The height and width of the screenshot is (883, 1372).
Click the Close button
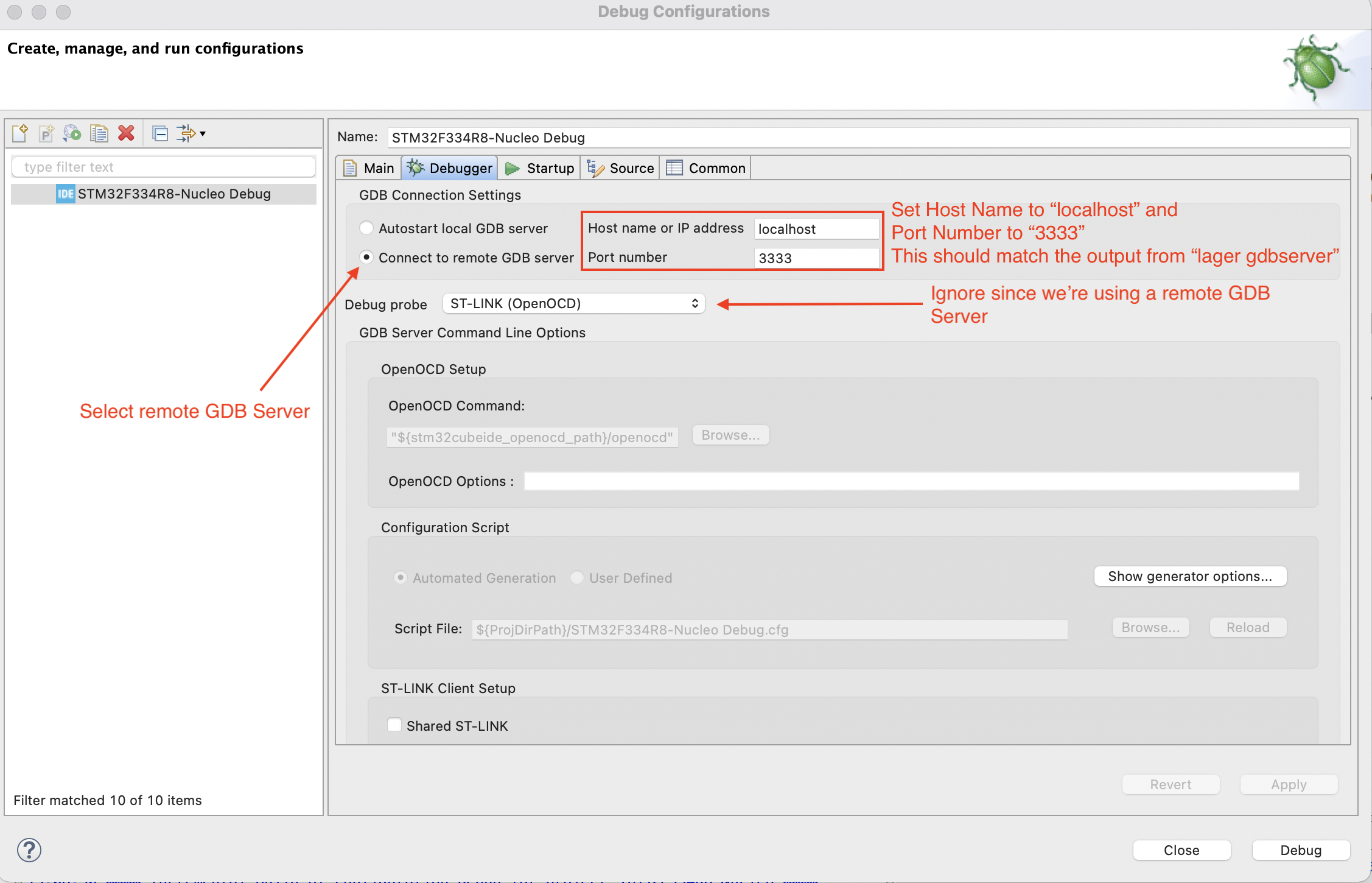click(x=1182, y=850)
